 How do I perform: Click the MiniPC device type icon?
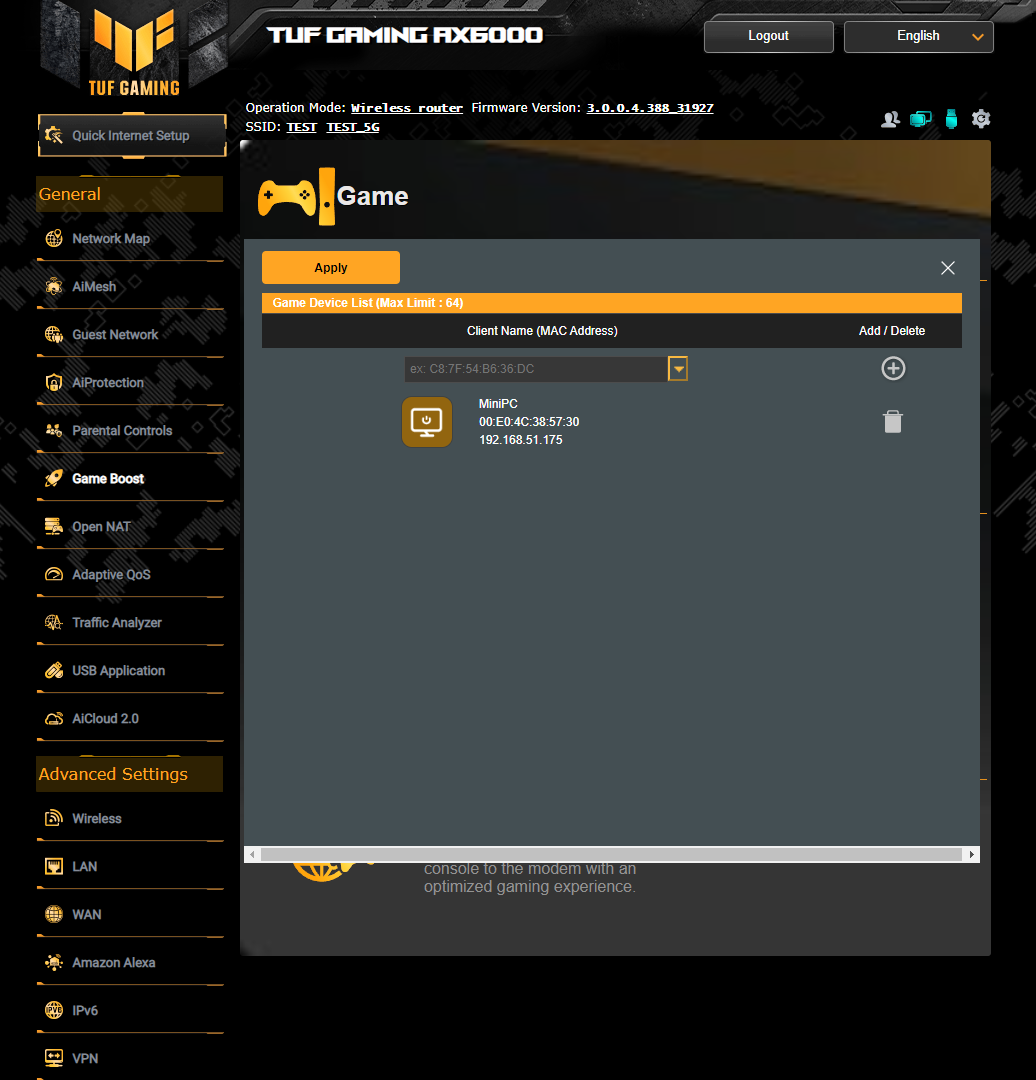pos(427,422)
